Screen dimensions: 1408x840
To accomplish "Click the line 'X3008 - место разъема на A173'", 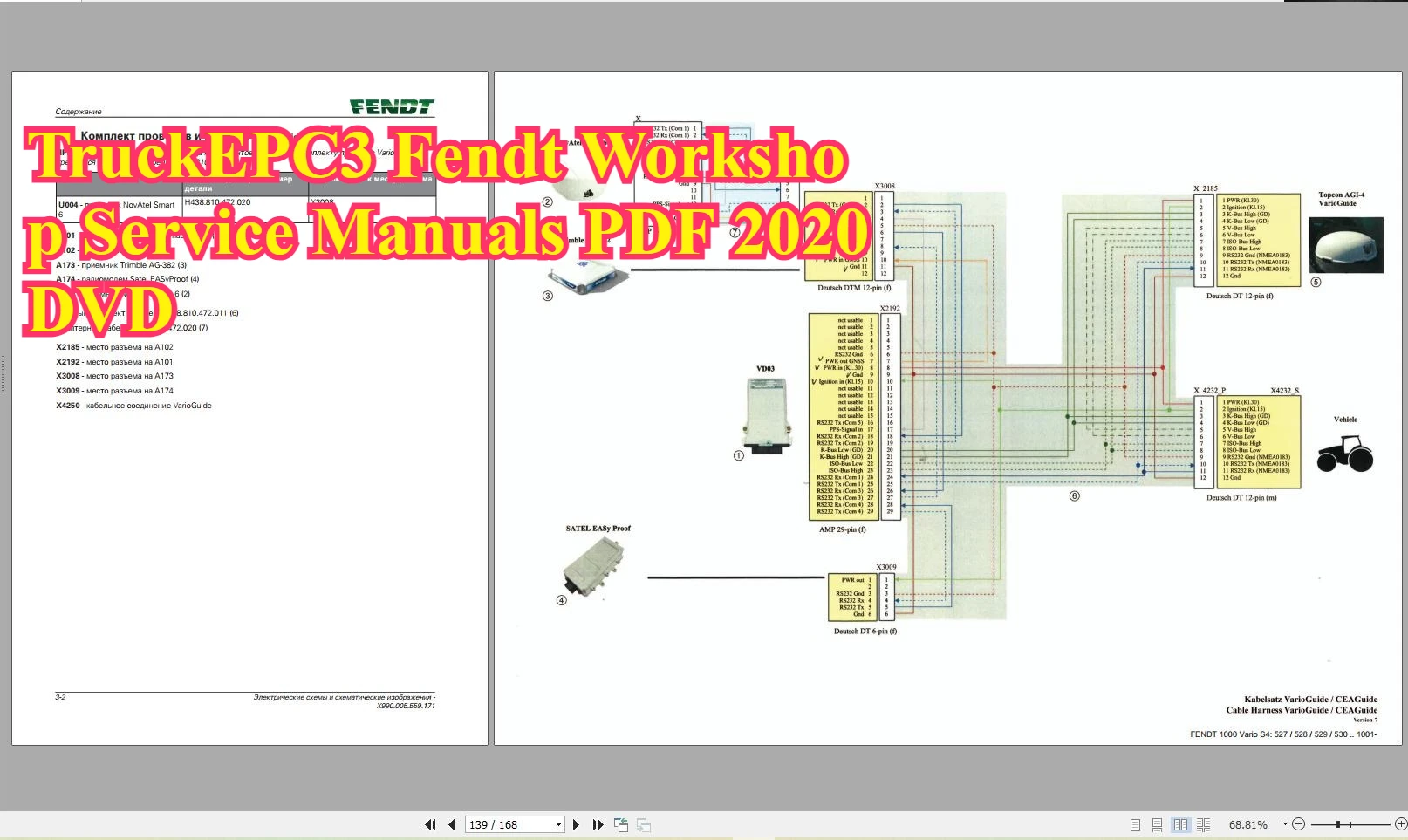I will [114, 376].
